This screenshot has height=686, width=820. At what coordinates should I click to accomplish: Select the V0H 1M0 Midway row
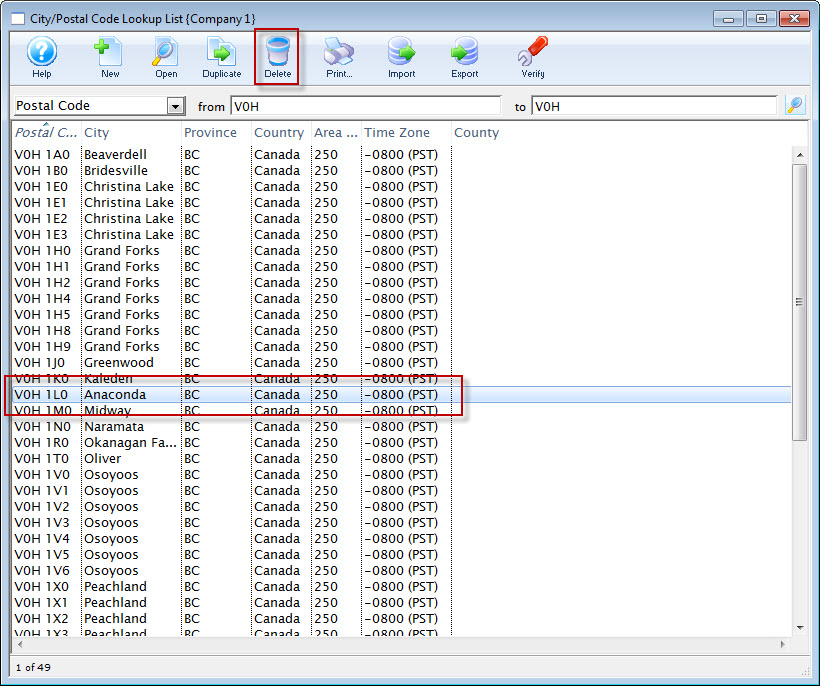[x=402, y=410]
